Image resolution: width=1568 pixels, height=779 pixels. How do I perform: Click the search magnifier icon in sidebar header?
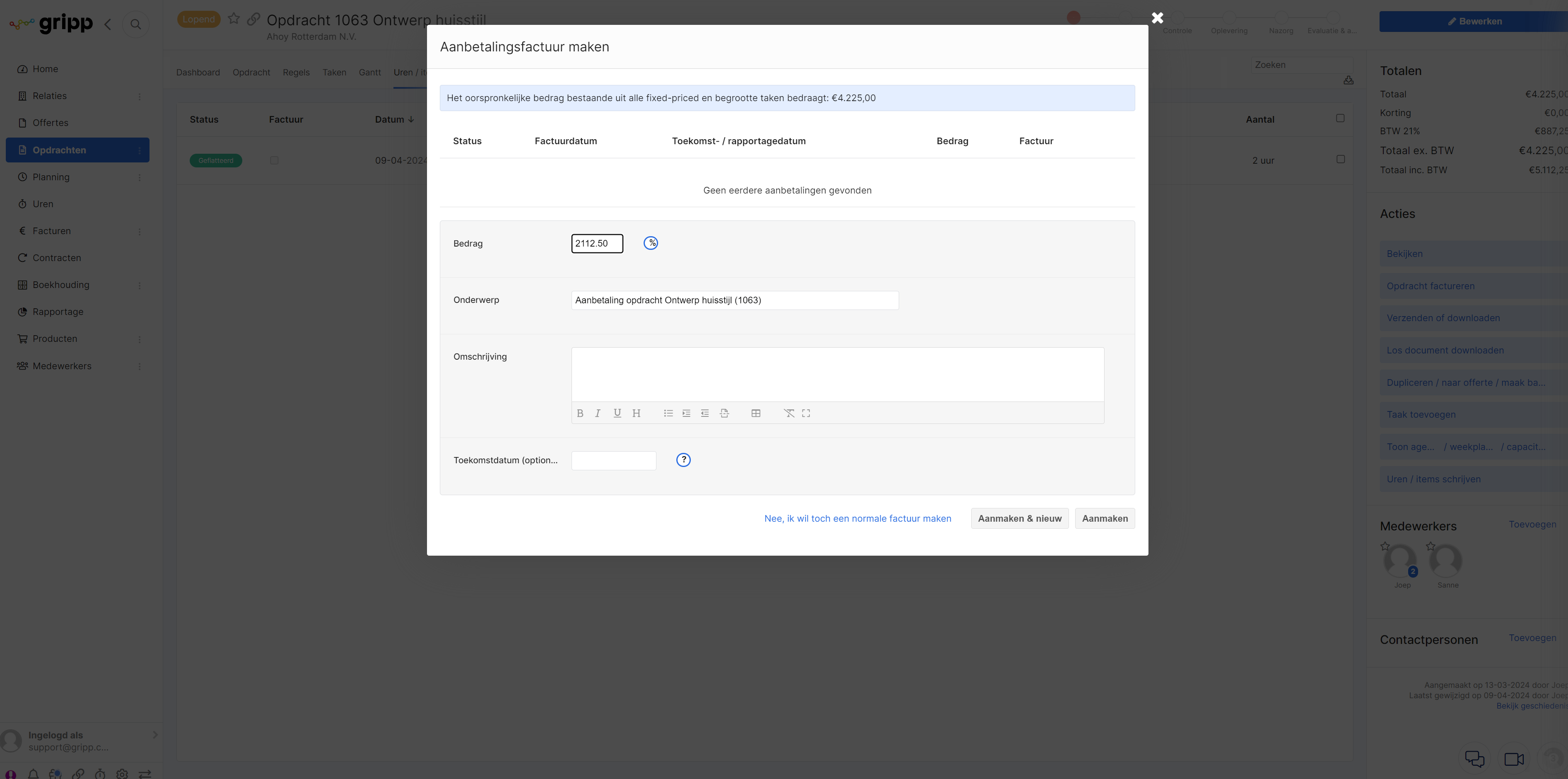[136, 24]
